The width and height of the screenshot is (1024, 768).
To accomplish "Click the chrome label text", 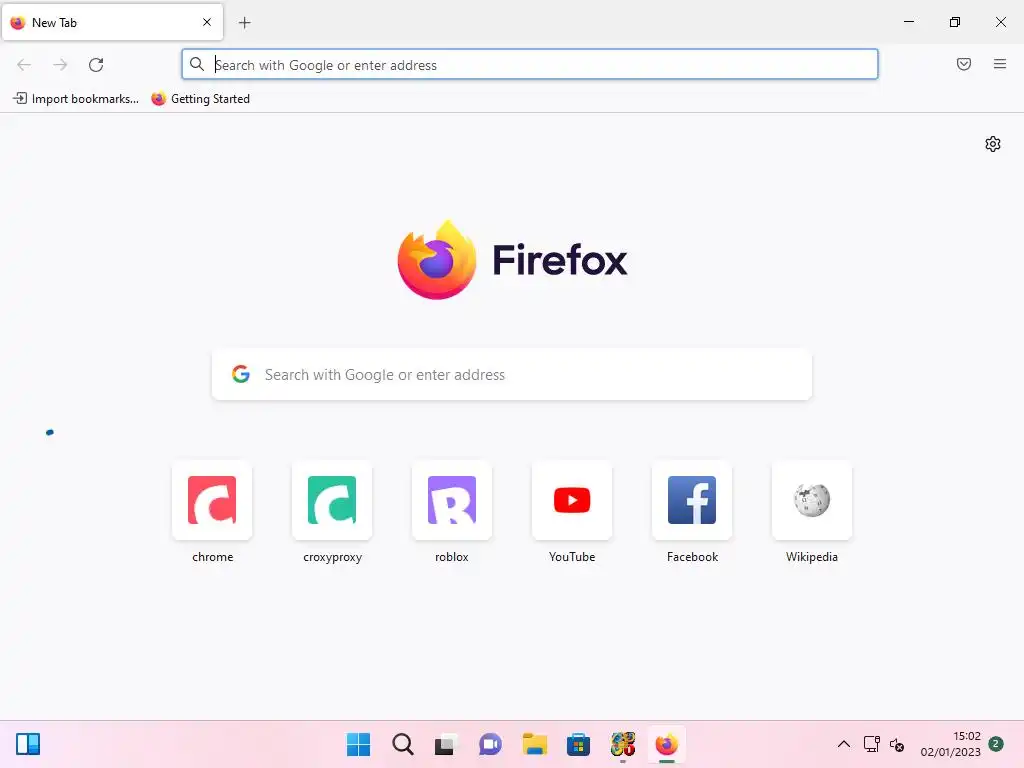I will [x=212, y=557].
